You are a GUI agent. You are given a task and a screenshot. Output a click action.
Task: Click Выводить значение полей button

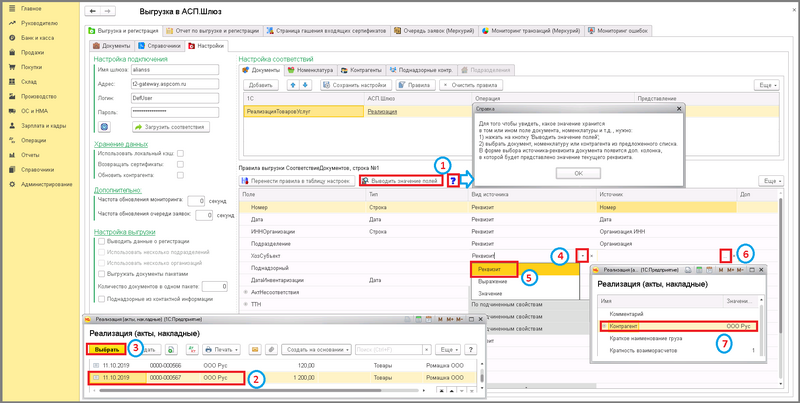click(x=401, y=181)
